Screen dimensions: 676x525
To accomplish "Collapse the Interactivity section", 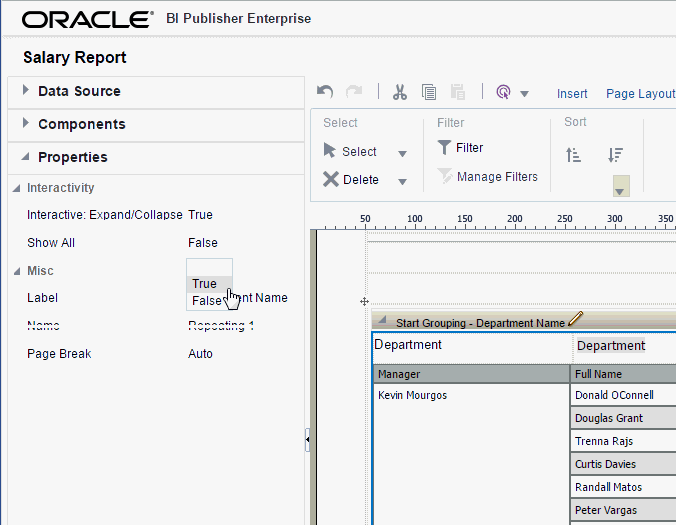I will [17, 188].
